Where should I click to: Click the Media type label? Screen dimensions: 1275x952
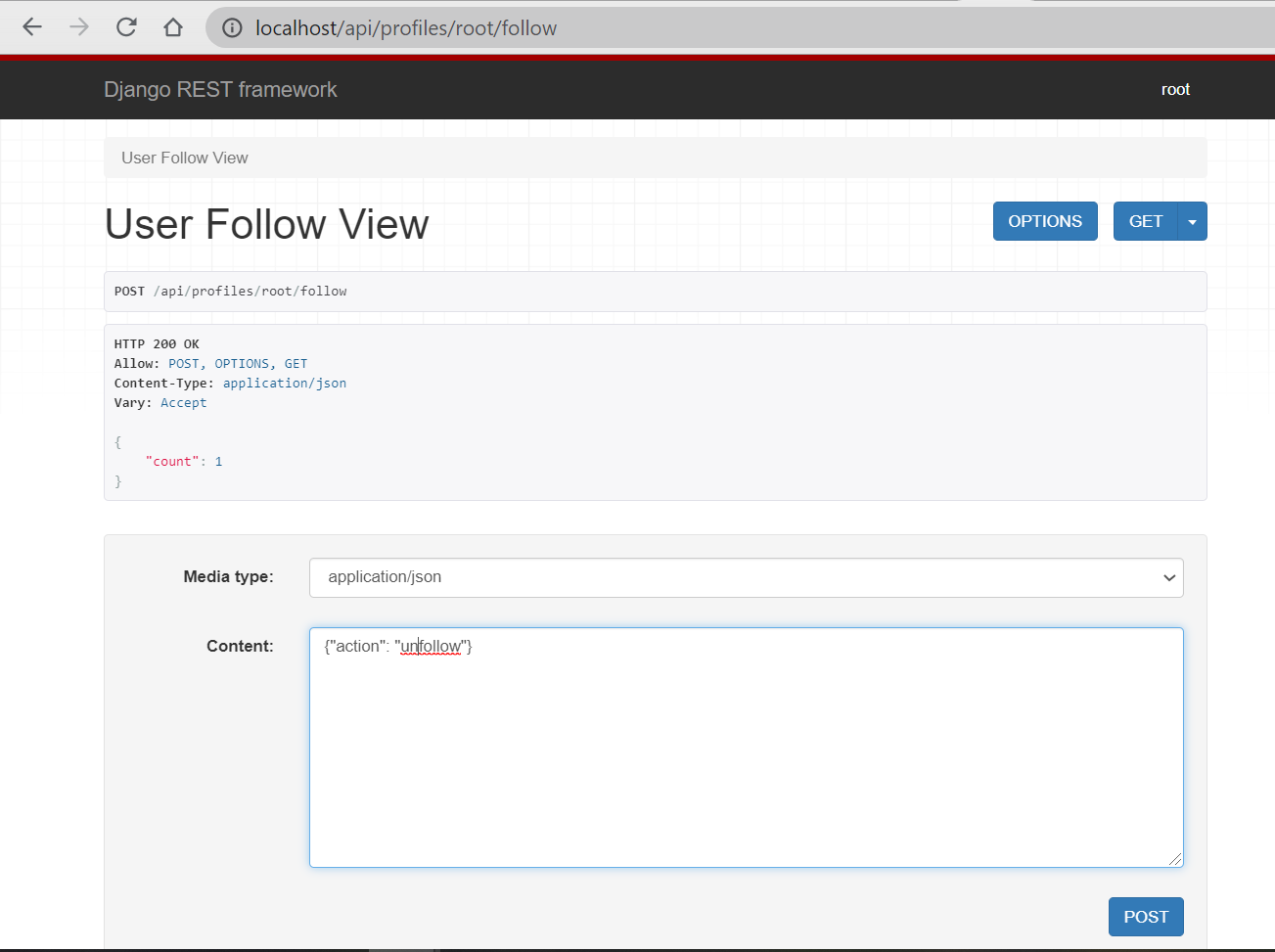pos(228,576)
